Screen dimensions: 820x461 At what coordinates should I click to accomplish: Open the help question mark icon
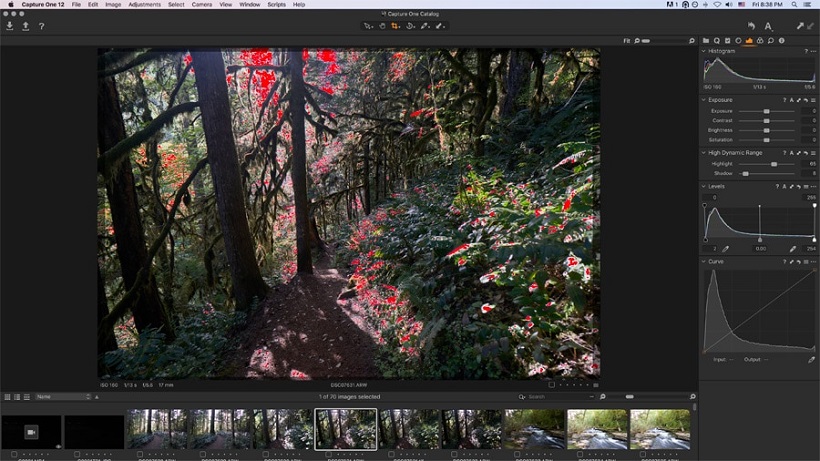pyautogui.click(x=41, y=26)
